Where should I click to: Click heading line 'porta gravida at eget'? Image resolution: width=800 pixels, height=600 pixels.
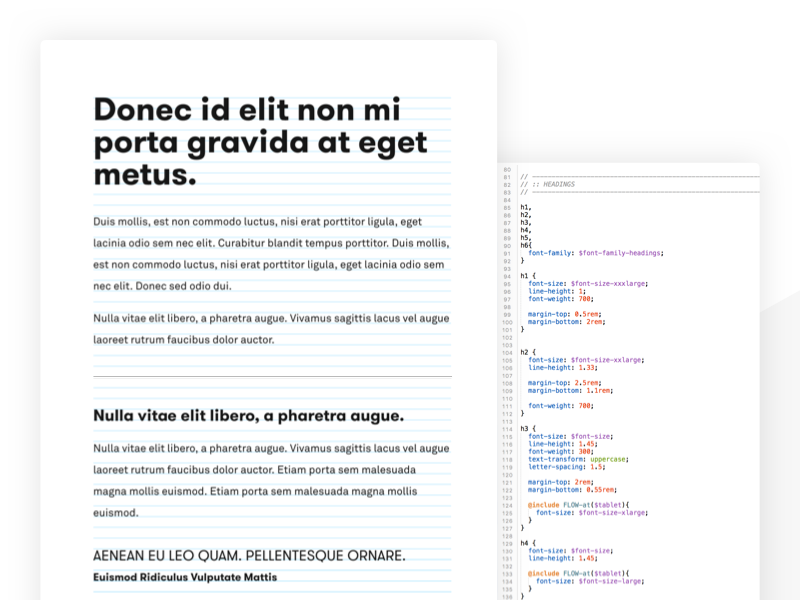click(260, 143)
